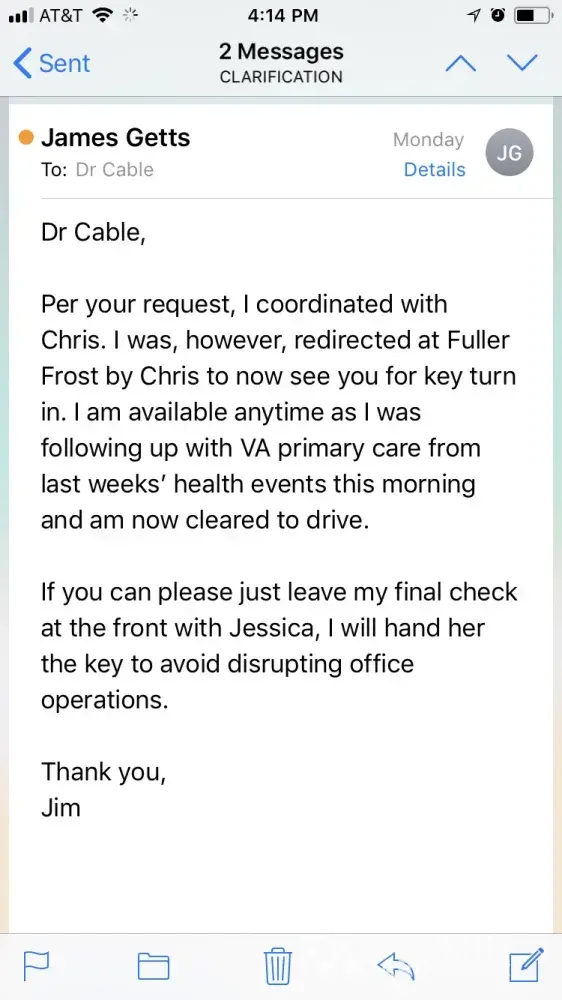Screen dimensions: 562x1000
Task: Open the Details link for sender
Action: pos(434,170)
